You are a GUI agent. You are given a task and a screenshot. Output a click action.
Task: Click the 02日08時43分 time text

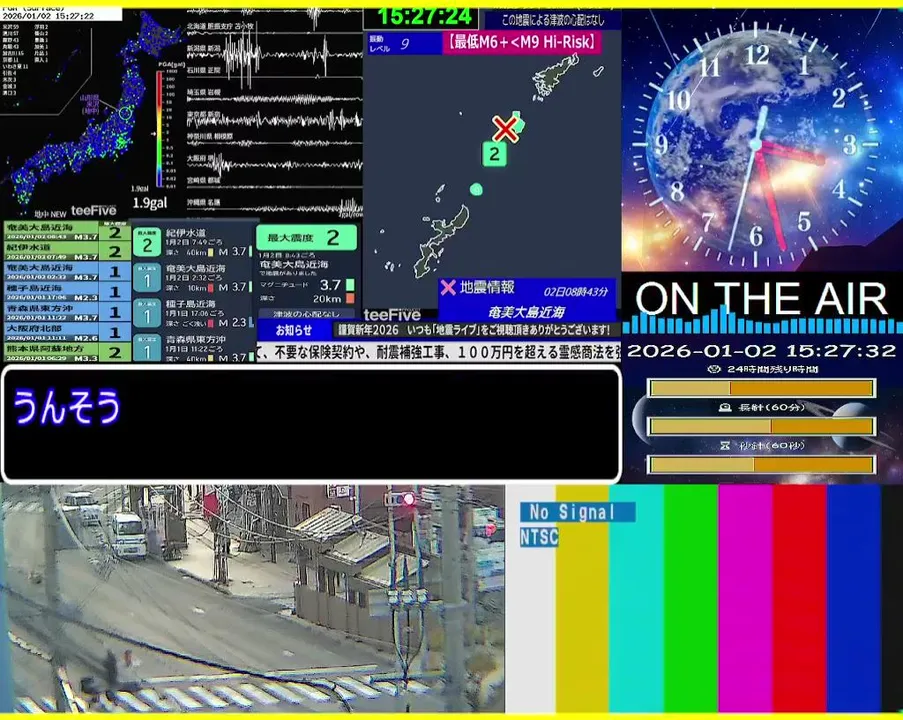[x=575, y=291]
